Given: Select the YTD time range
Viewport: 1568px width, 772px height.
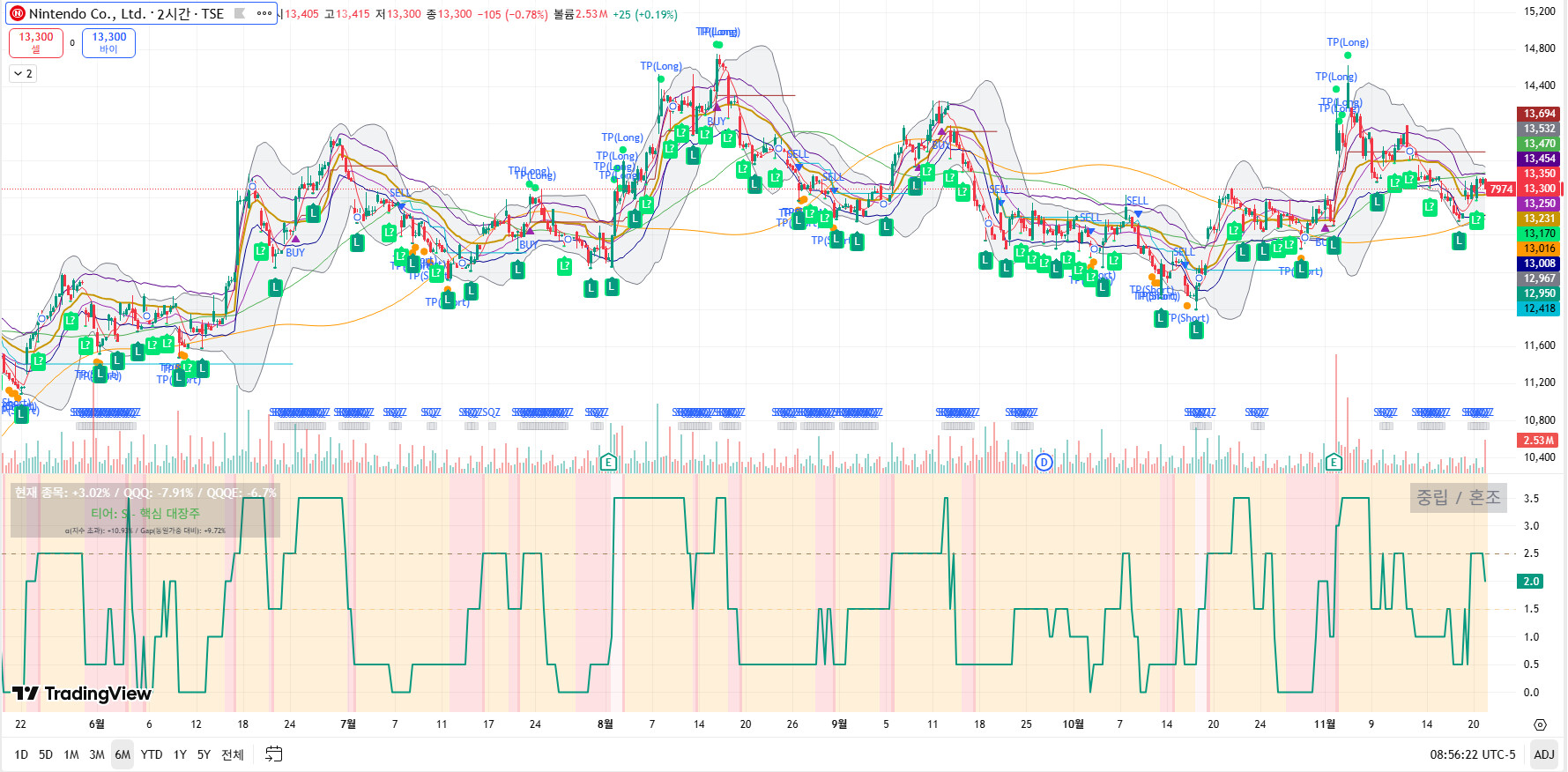Looking at the screenshot, I should pyautogui.click(x=152, y=754).
